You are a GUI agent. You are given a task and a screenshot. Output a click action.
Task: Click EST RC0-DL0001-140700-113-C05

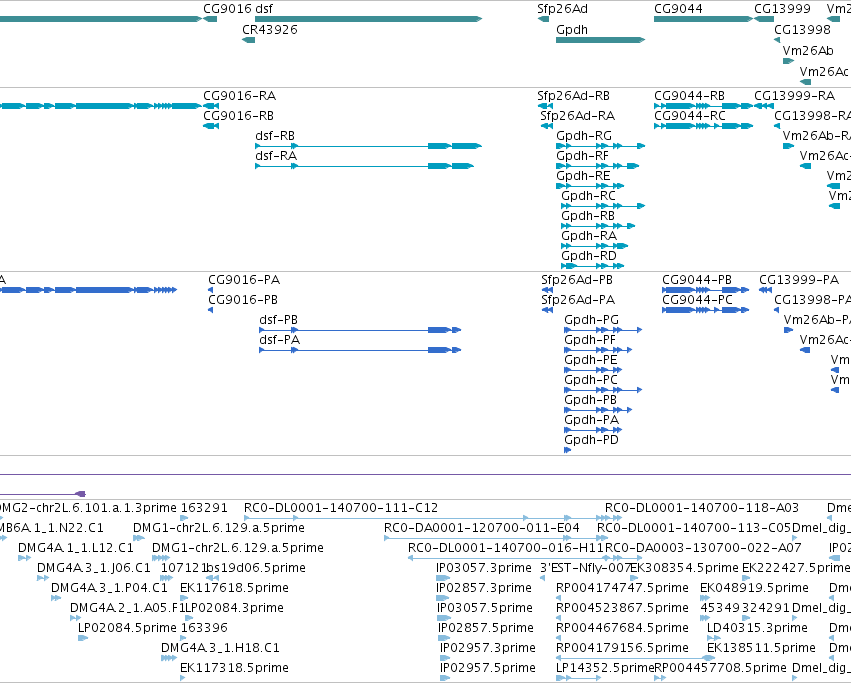tap(694, 528)
